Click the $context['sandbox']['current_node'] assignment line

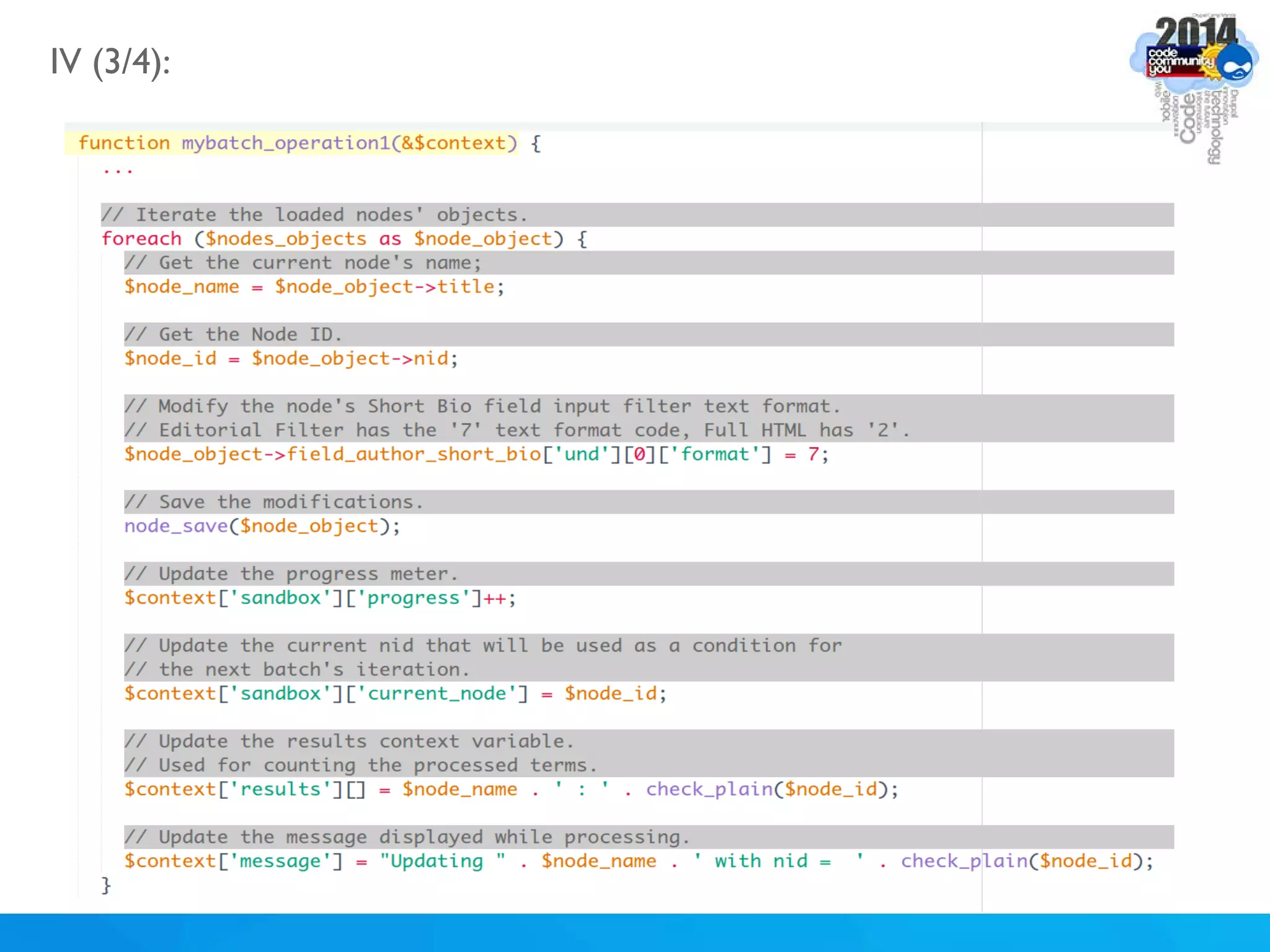pos(396,694)
